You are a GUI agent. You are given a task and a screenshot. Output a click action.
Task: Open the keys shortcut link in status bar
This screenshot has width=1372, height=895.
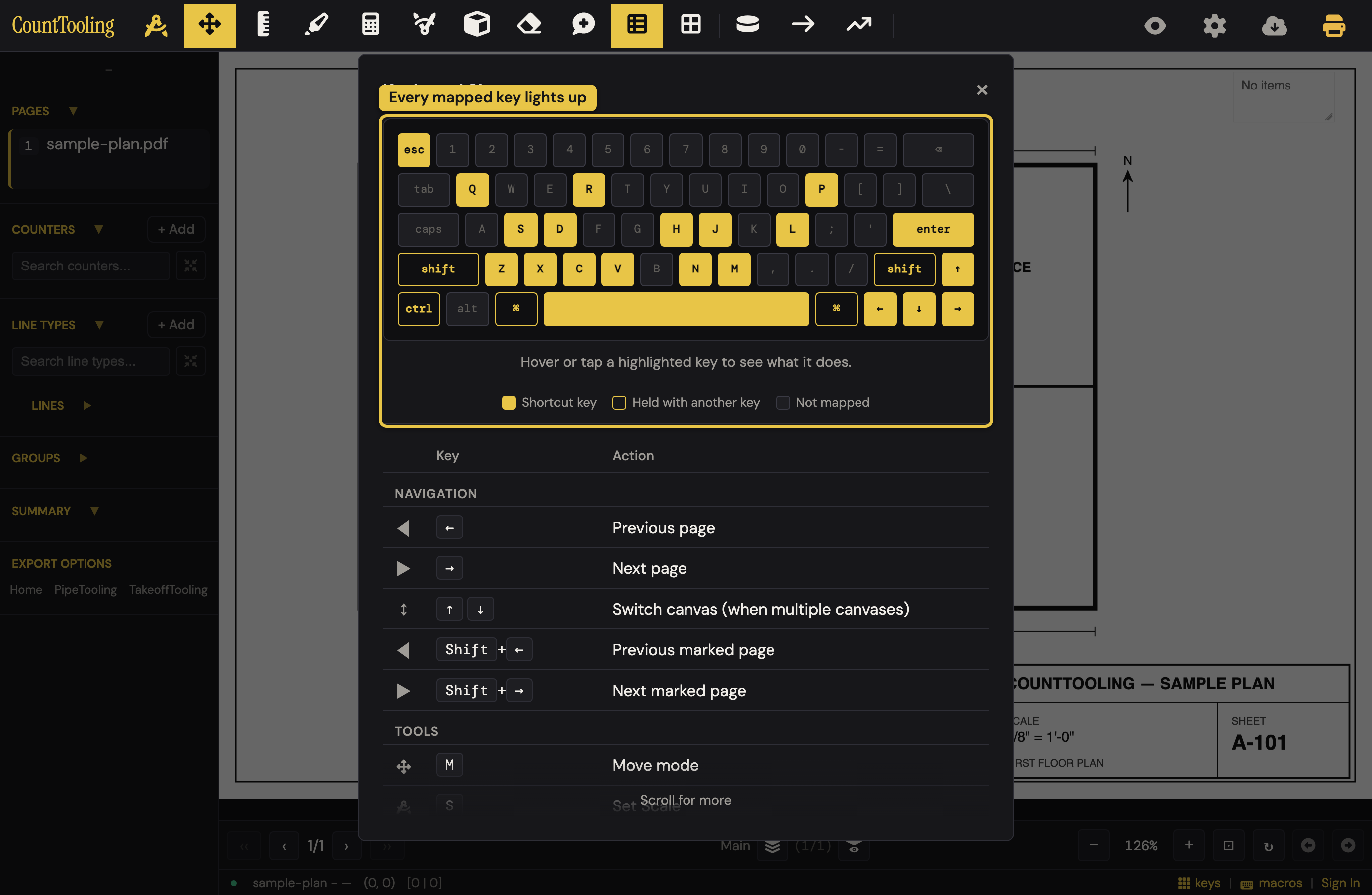coord(1199,883)
